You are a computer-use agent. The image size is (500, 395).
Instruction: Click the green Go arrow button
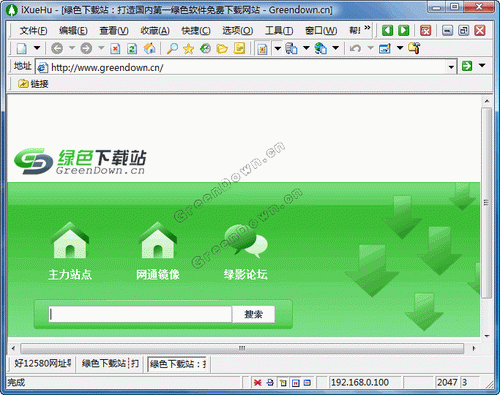coord(467,66)
